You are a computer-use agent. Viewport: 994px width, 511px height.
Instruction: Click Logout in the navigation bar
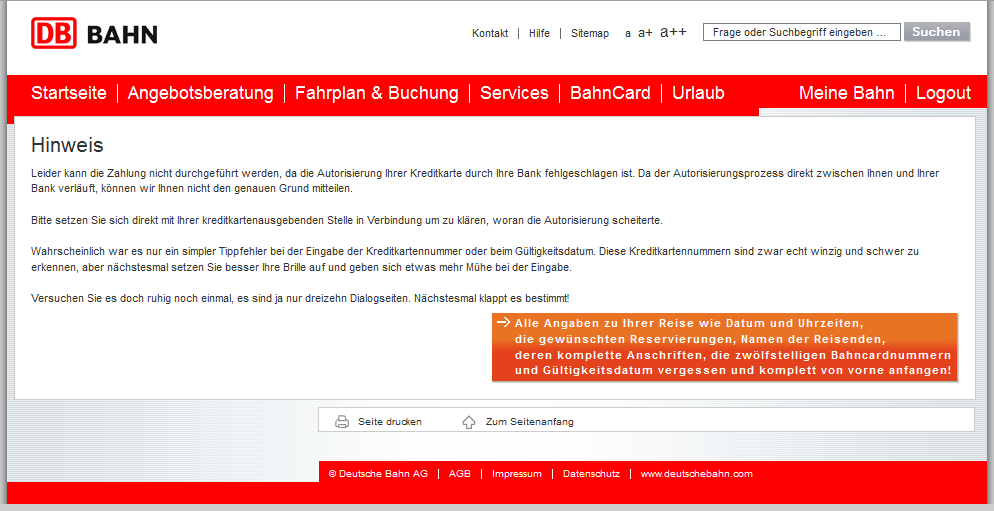click(943, 93)
